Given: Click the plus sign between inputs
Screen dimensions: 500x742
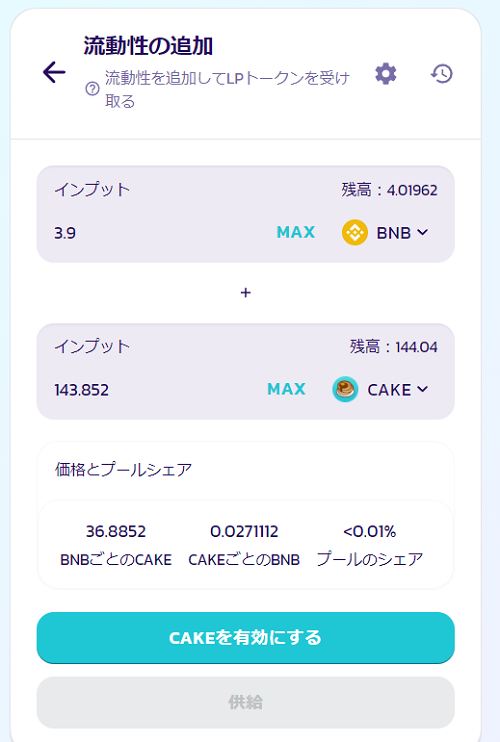Looking at the screenshot, I should click(246, 293).
